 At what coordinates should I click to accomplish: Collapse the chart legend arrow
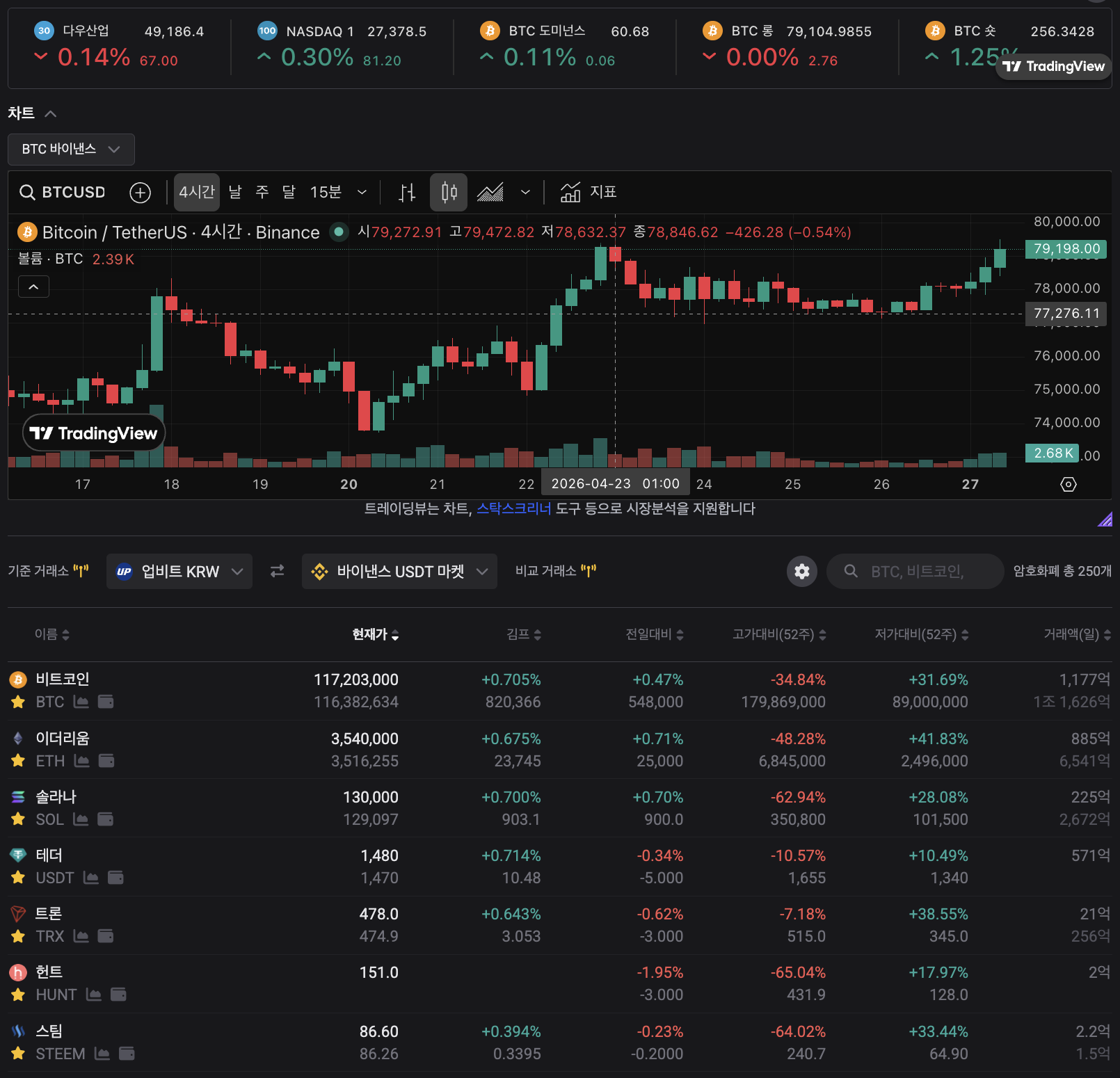pos(33,287)
